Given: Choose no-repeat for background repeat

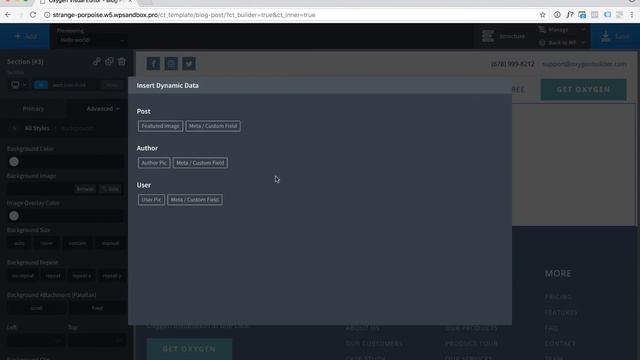Looking at the screenshot, I should tap(23, 276).
